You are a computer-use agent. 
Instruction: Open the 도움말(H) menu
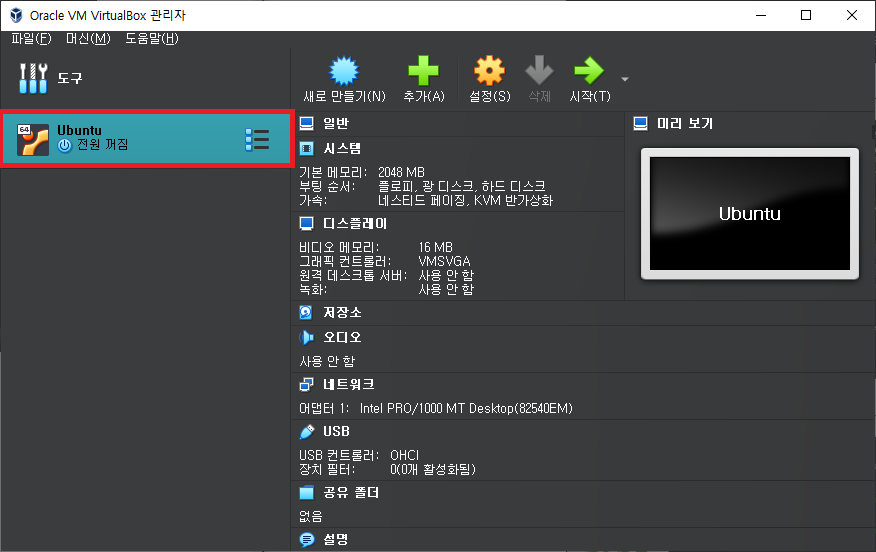[152, 39]
